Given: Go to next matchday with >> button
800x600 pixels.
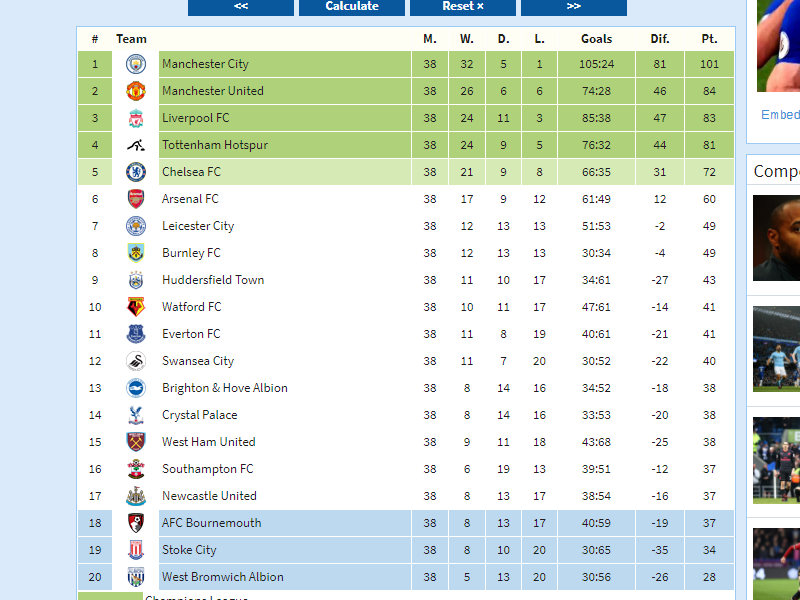Looking at the screenshot, I should (573, 6).
